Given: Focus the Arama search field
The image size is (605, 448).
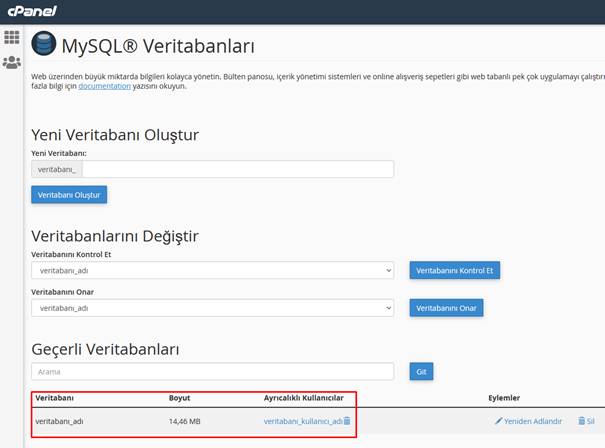Looking at the screenshot, I should 213,372.
